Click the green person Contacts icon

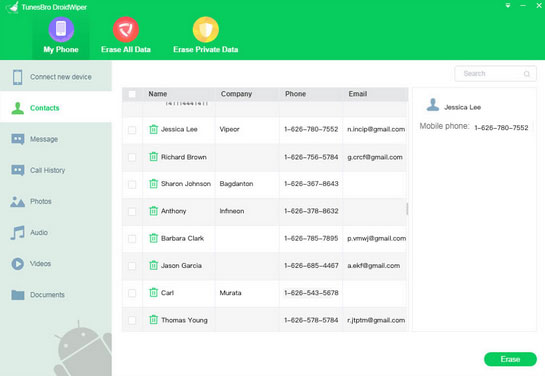click(x=17, y=108)
